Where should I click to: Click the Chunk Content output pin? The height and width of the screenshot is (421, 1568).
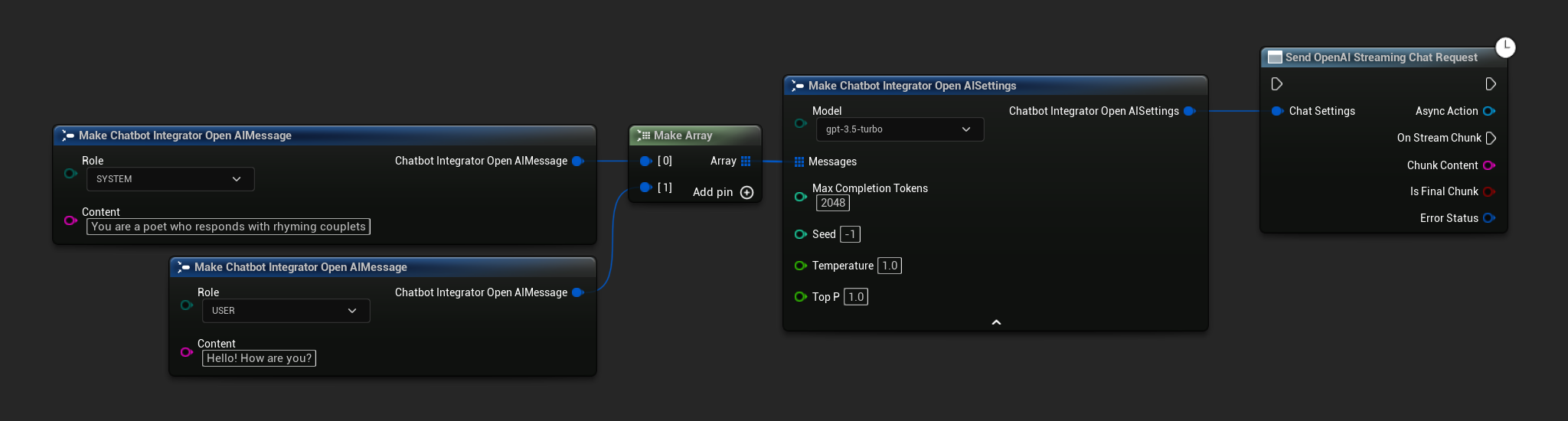pos(1488,165)
